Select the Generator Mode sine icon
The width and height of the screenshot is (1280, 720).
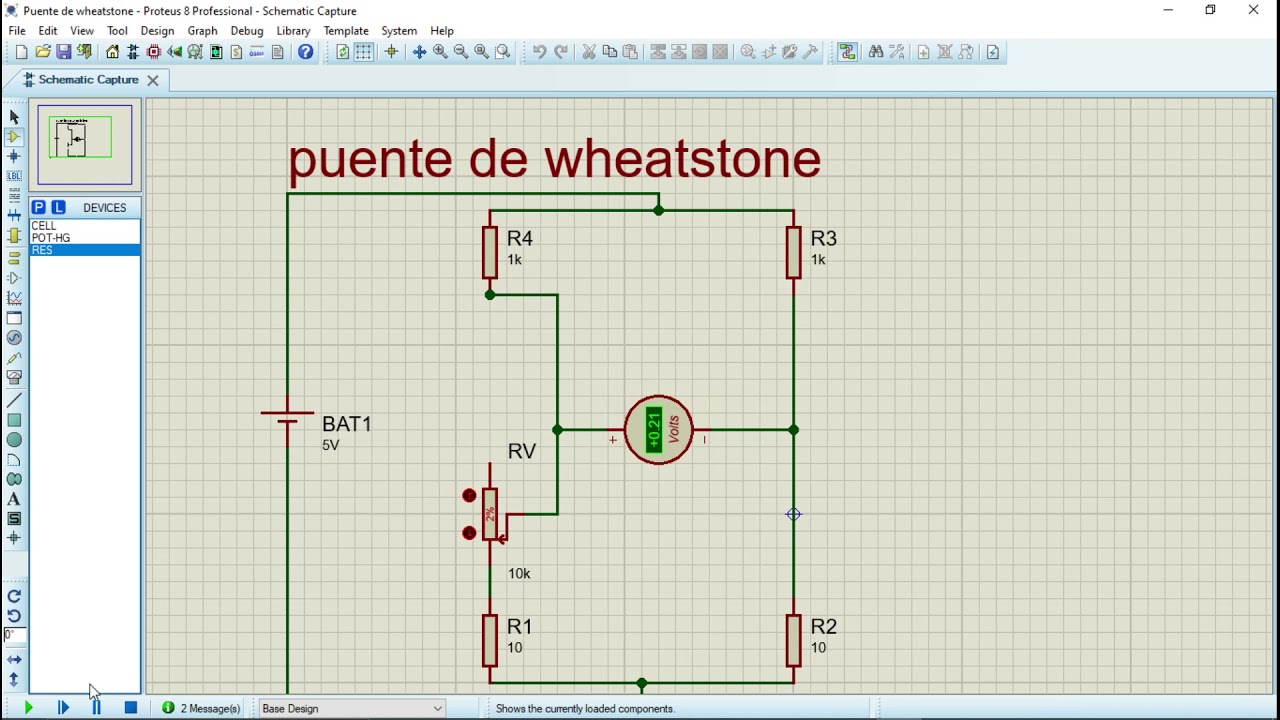14,338
